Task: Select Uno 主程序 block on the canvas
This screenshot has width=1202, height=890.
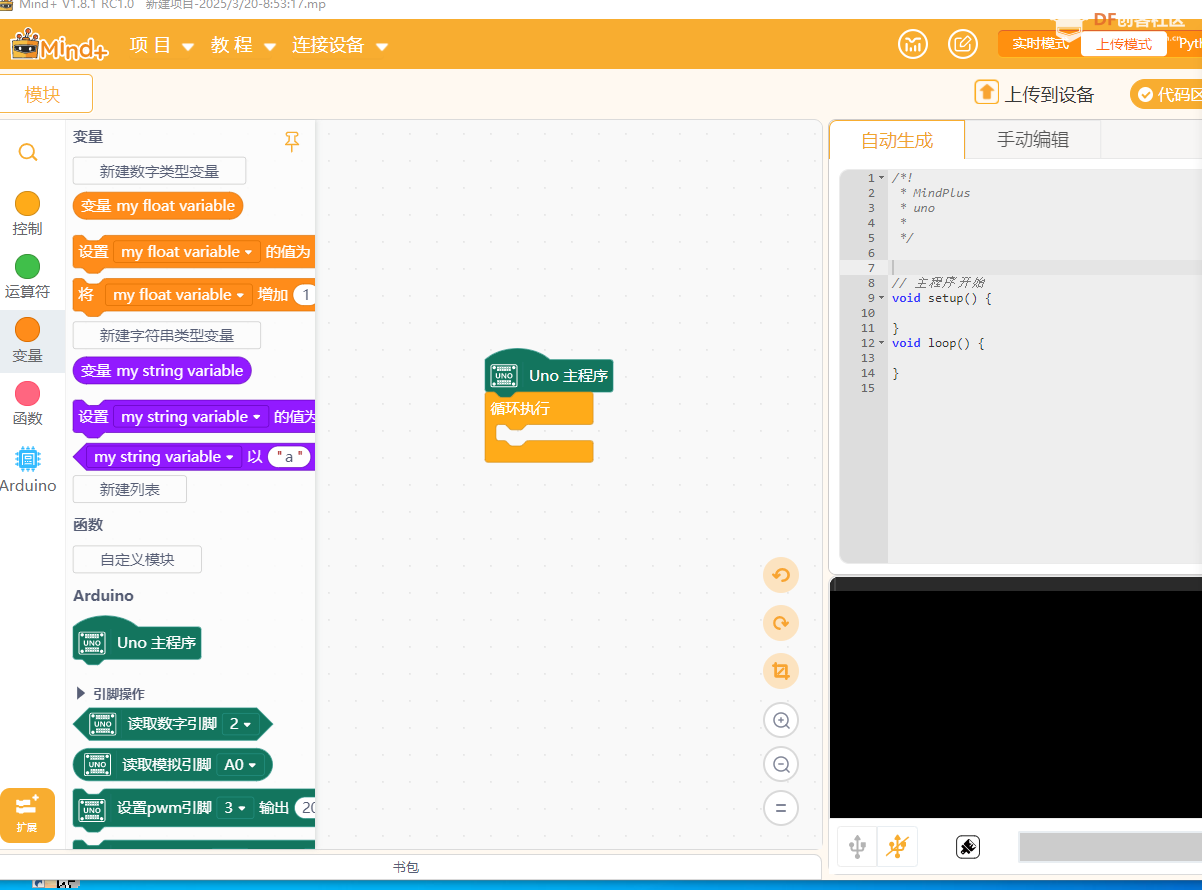Action: tap(549, 373)
